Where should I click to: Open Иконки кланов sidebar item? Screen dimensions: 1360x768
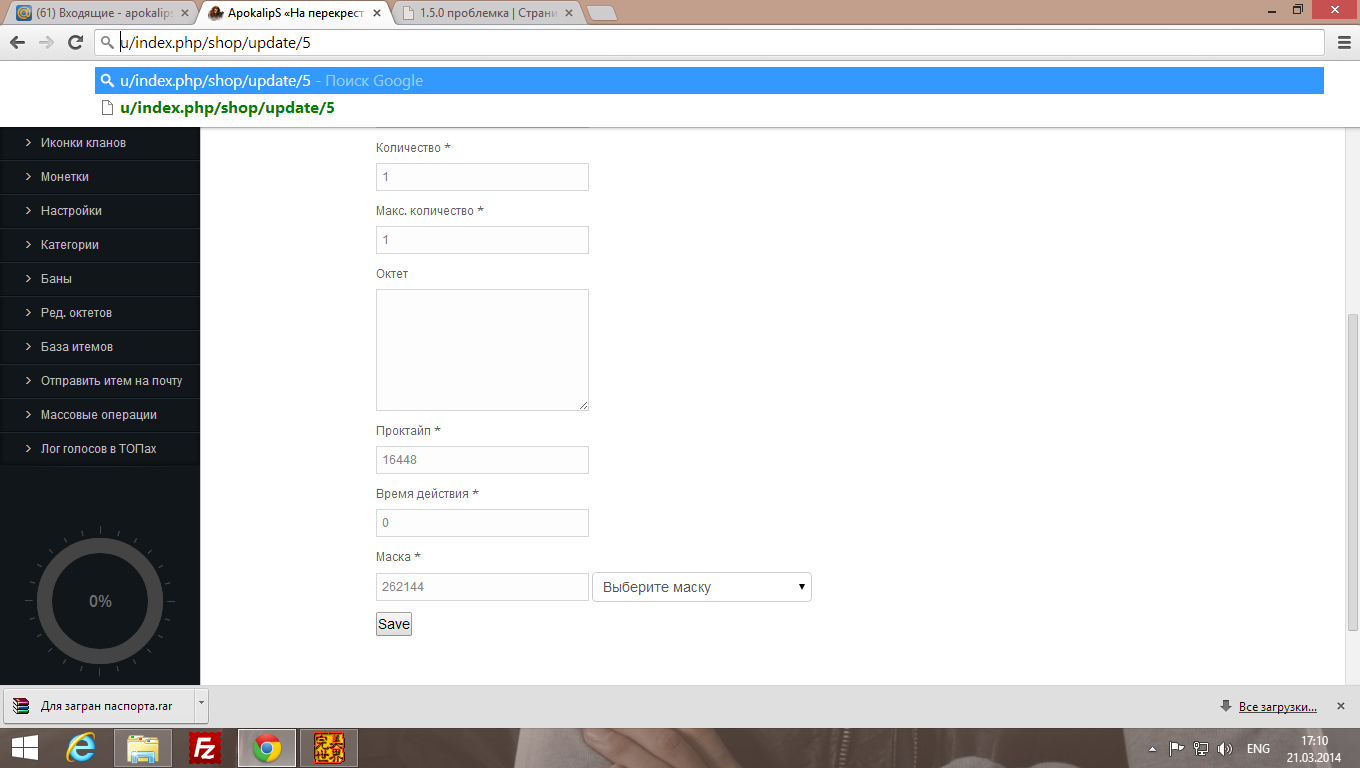click(x=100, y=143)
